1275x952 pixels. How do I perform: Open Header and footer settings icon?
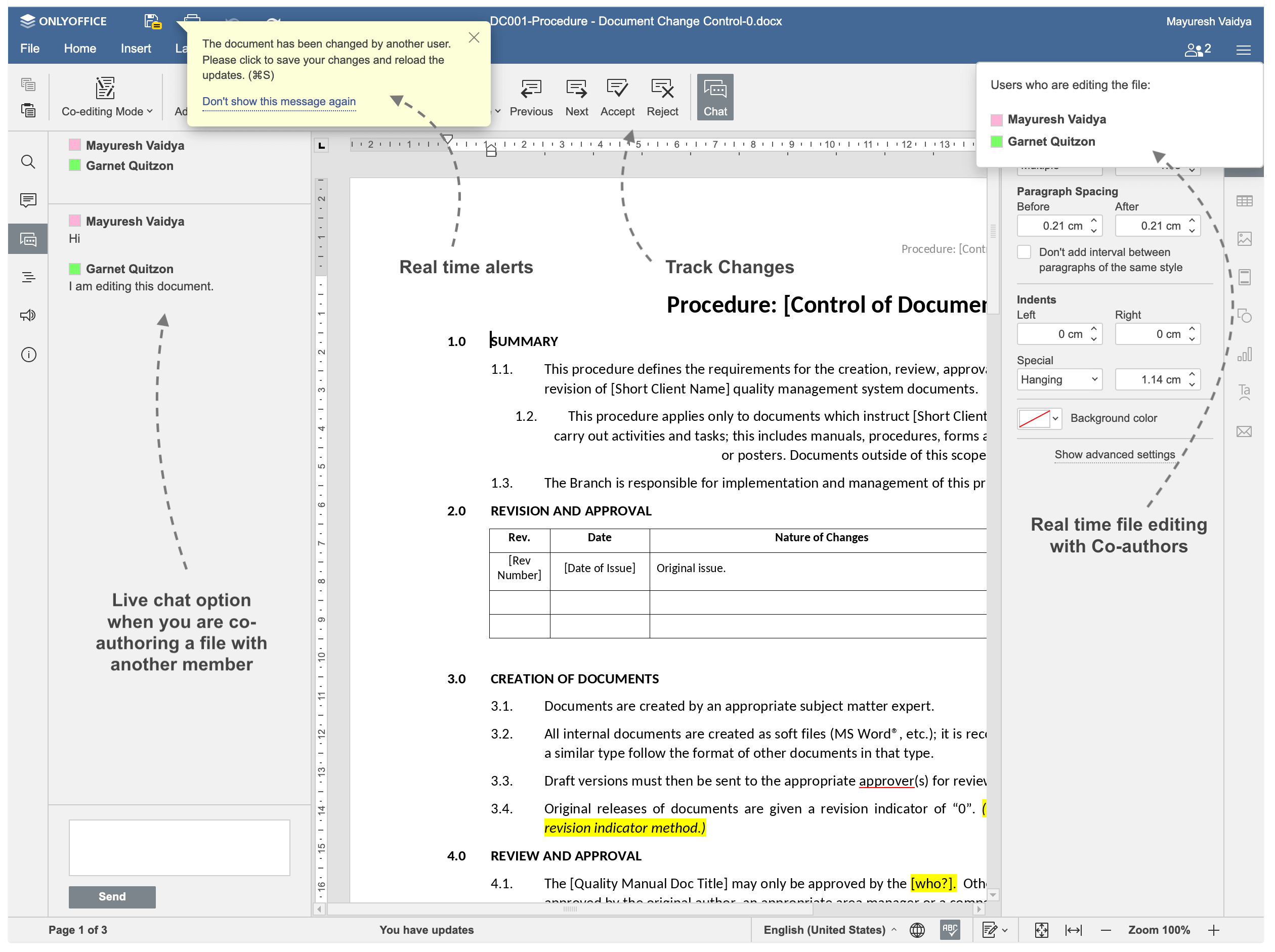click(x=1244, y=277)
